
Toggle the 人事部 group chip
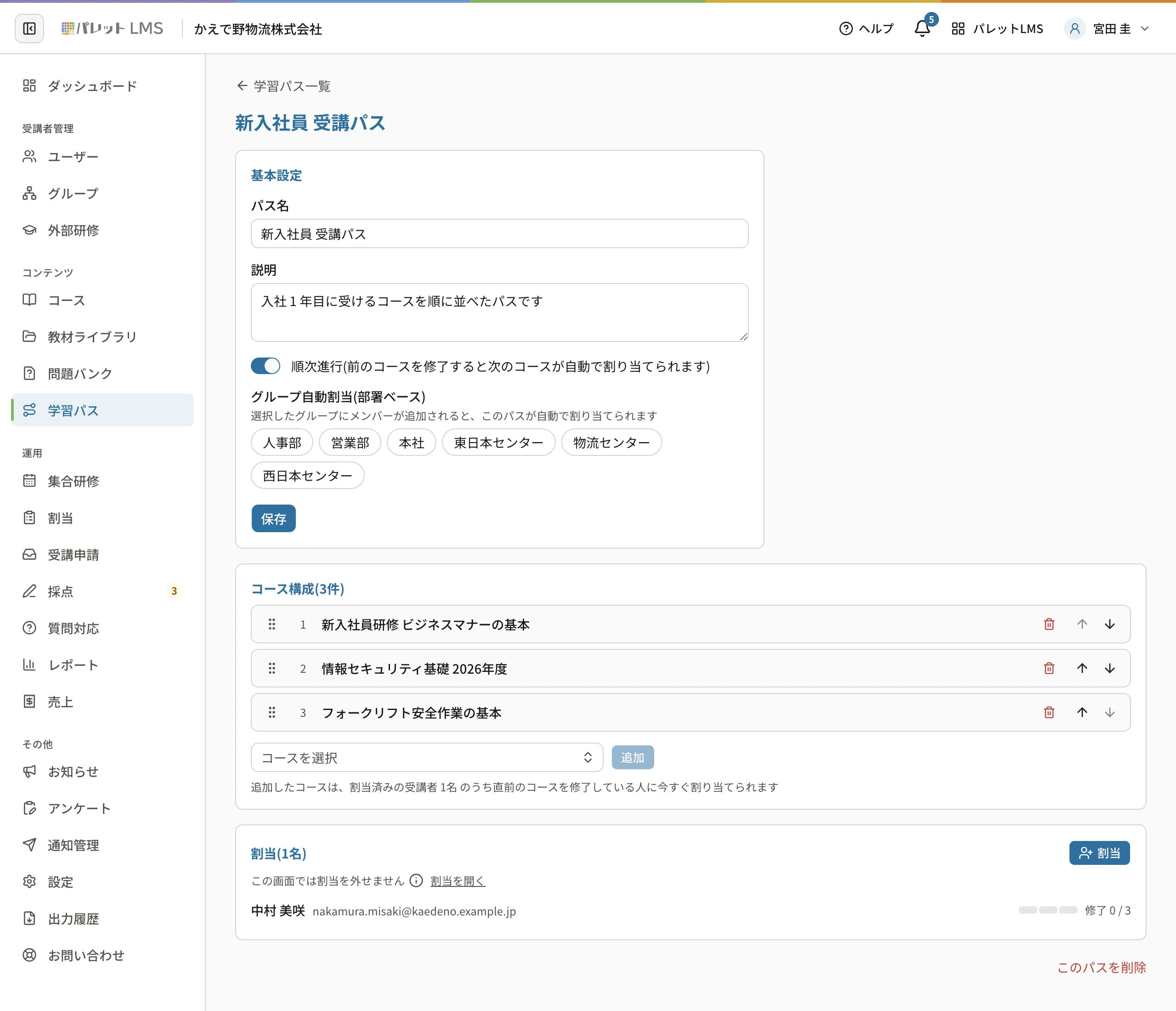pos(282,443)
